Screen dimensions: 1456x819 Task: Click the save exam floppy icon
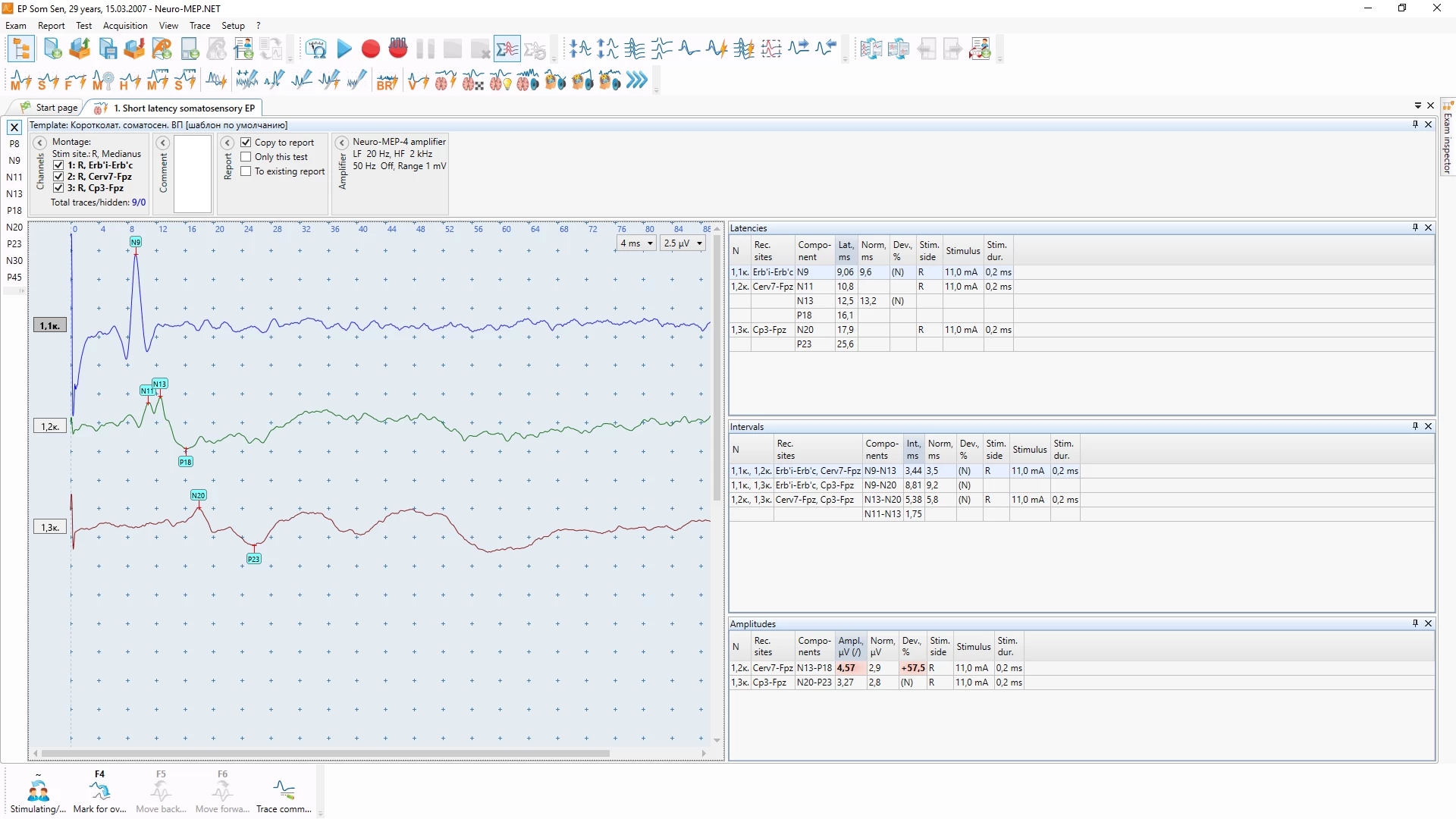[108, 50]
